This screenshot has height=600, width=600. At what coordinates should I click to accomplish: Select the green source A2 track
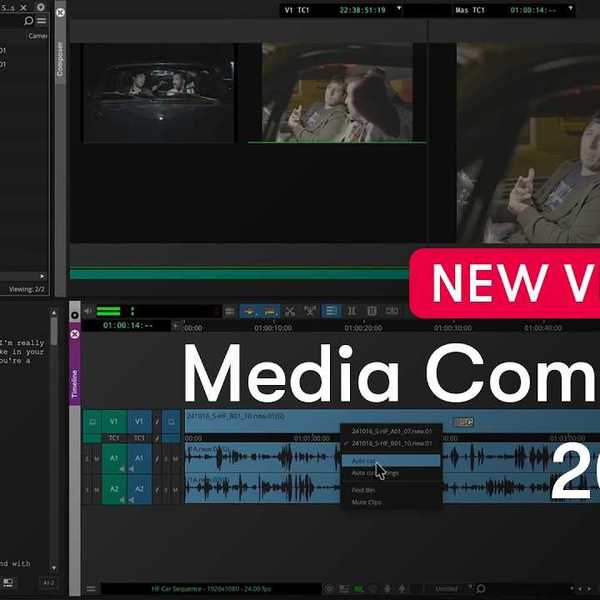(114, 489)
